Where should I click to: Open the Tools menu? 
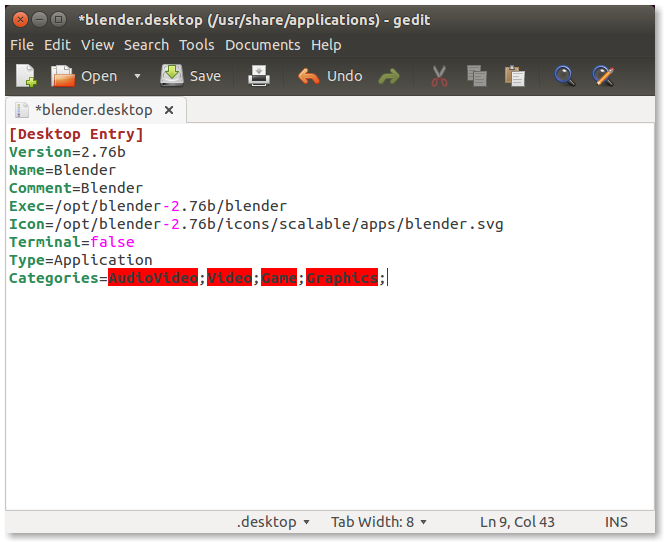tap(196, 45)
